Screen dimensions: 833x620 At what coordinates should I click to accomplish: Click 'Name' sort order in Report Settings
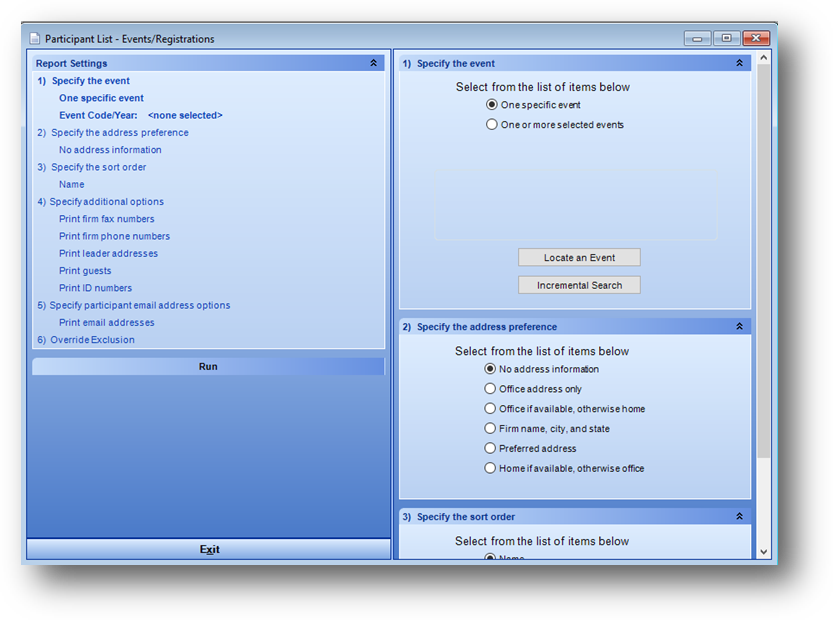coord(71,184)
